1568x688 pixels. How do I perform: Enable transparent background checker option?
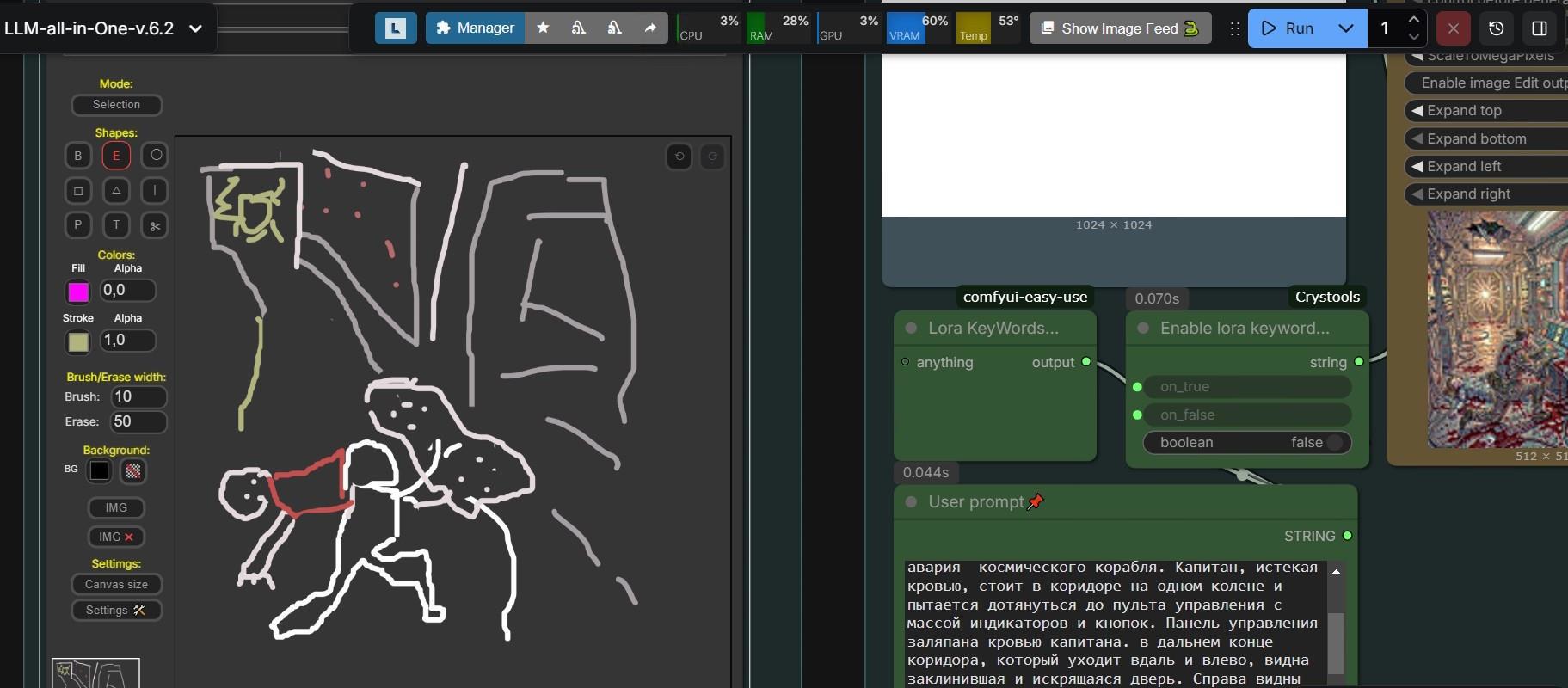132,471
